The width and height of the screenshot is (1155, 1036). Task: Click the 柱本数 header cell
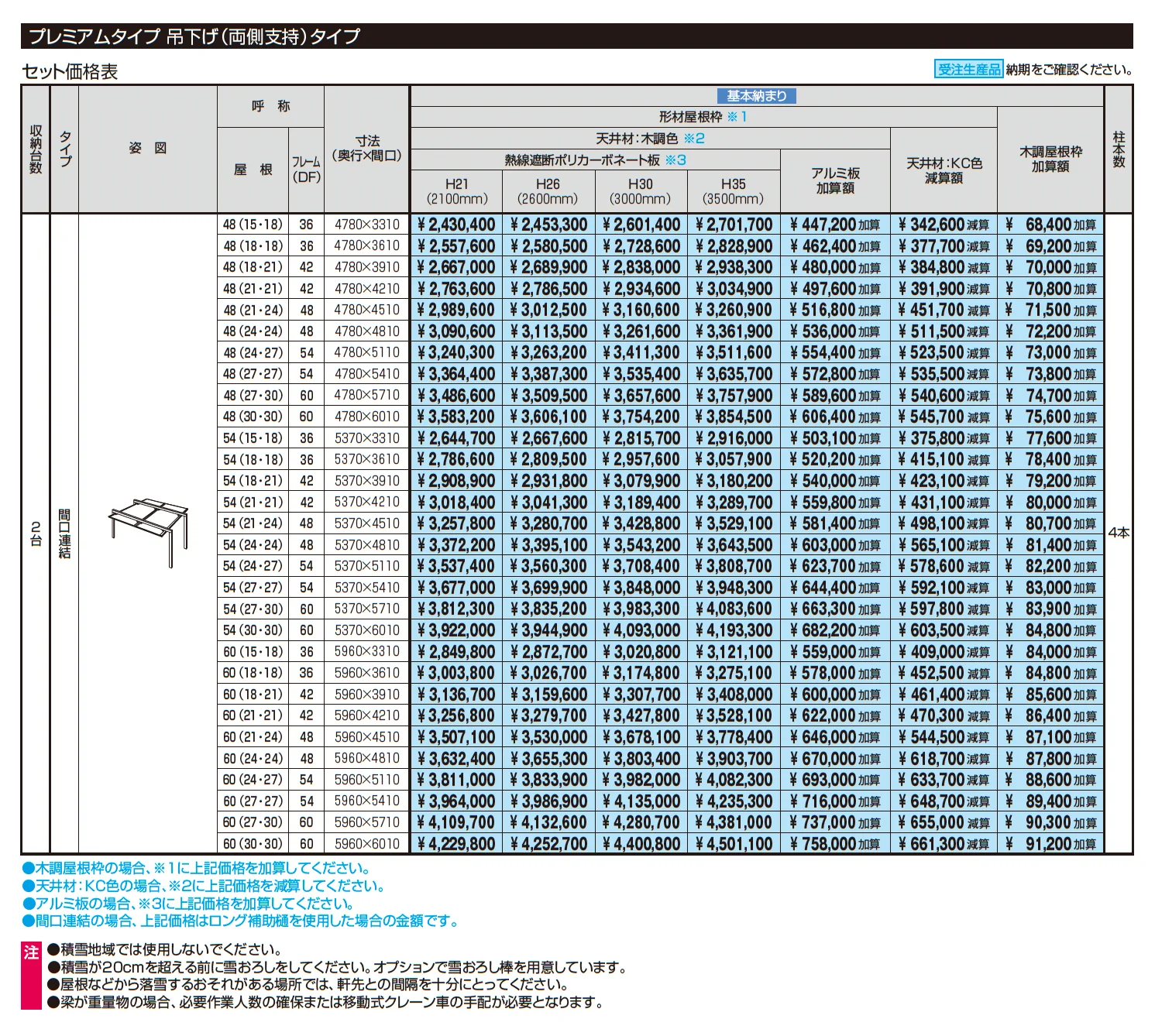tap(1119, 149)
